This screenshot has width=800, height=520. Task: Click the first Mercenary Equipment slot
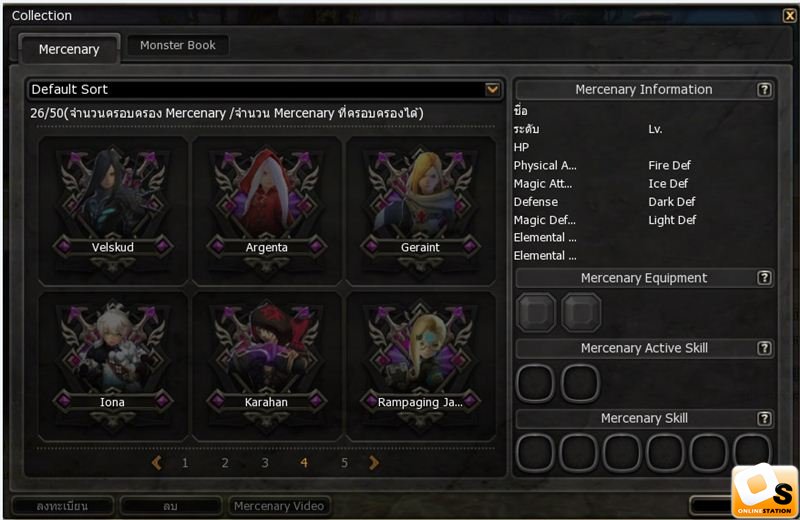(535, 312)
